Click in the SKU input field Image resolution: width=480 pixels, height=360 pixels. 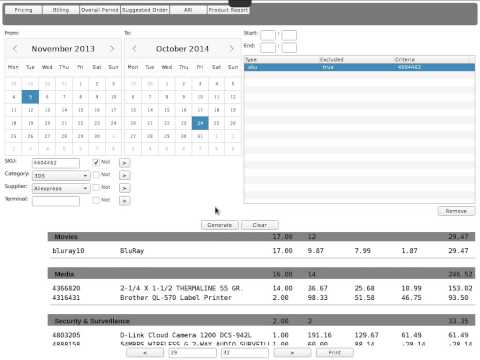point(56,163)
